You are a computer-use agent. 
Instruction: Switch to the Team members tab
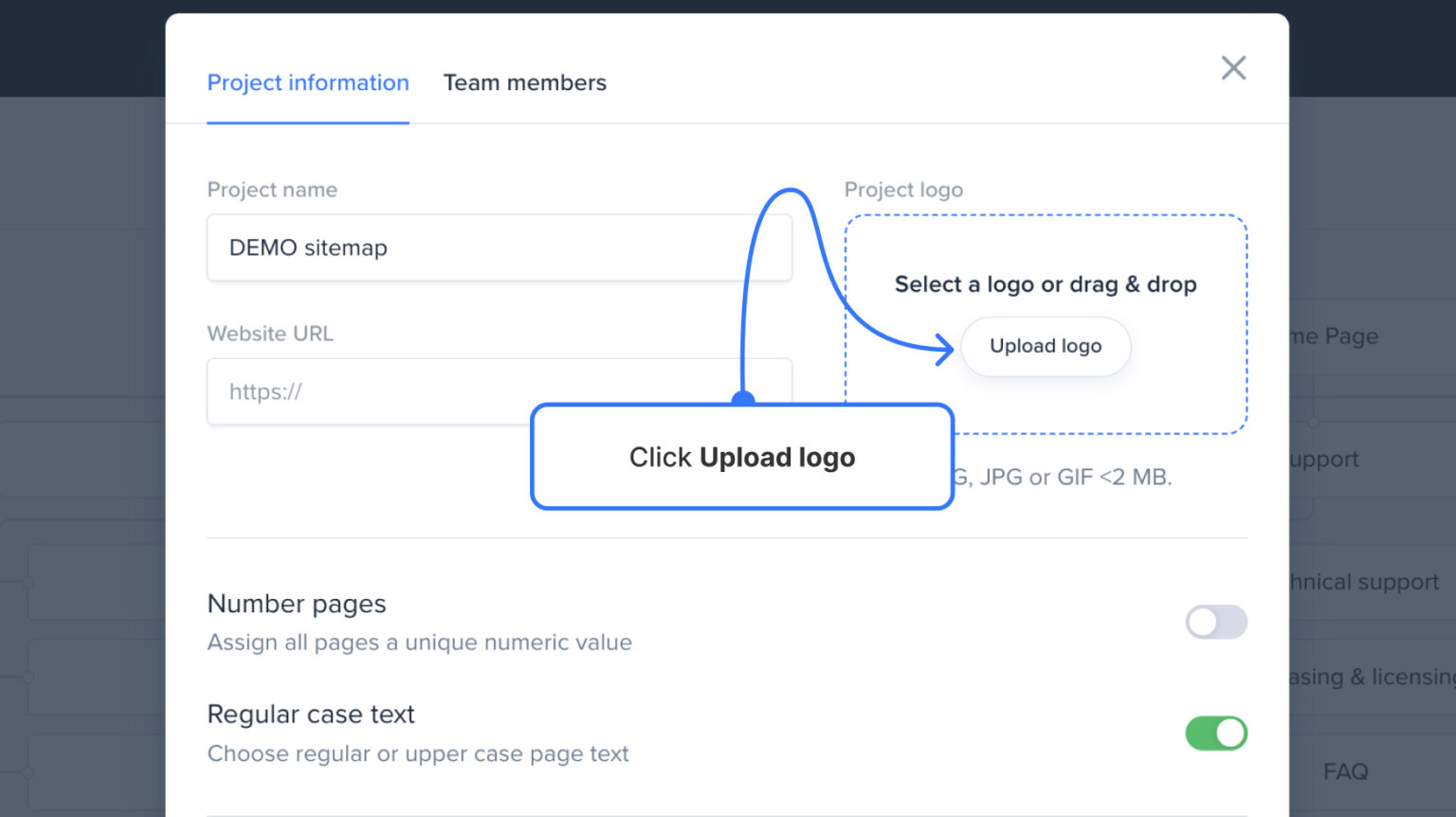[x=524, y=82]
